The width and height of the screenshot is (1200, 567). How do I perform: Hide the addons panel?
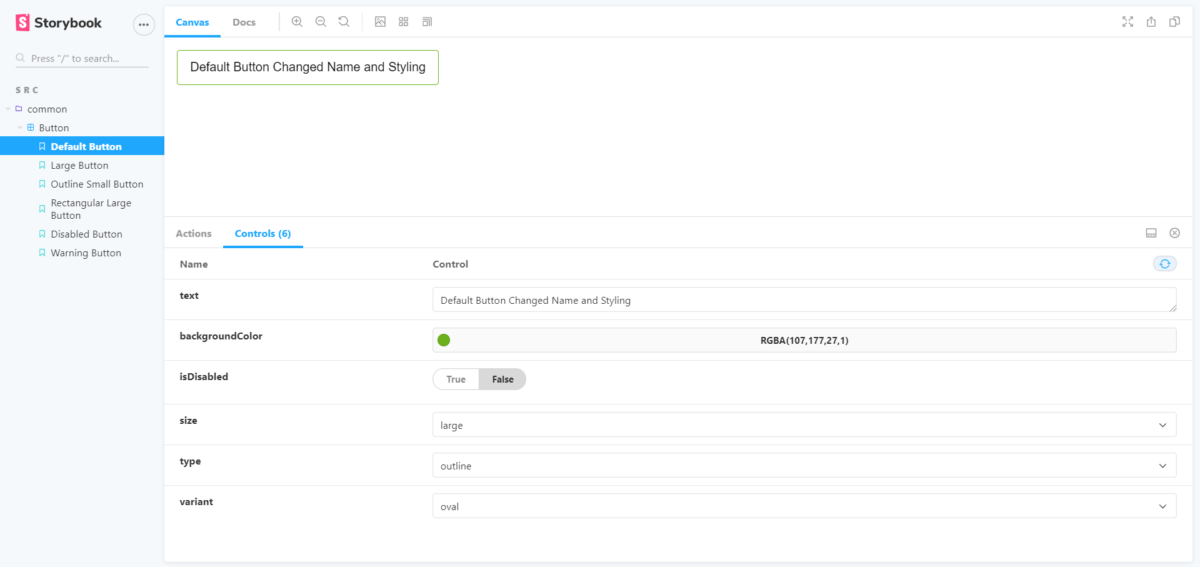click(x=1175, y=233)
